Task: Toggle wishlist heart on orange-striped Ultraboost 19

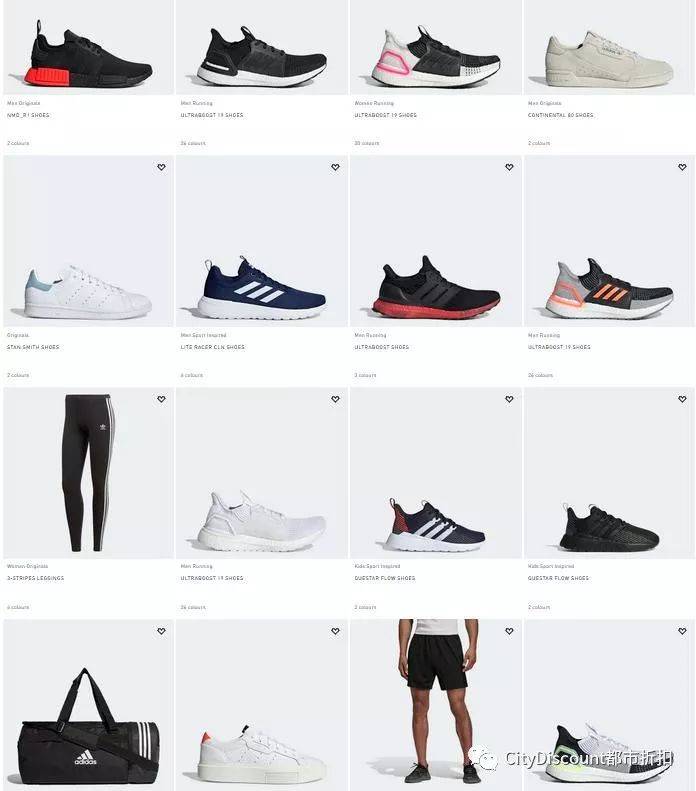Action: click(x=682, y=167)
